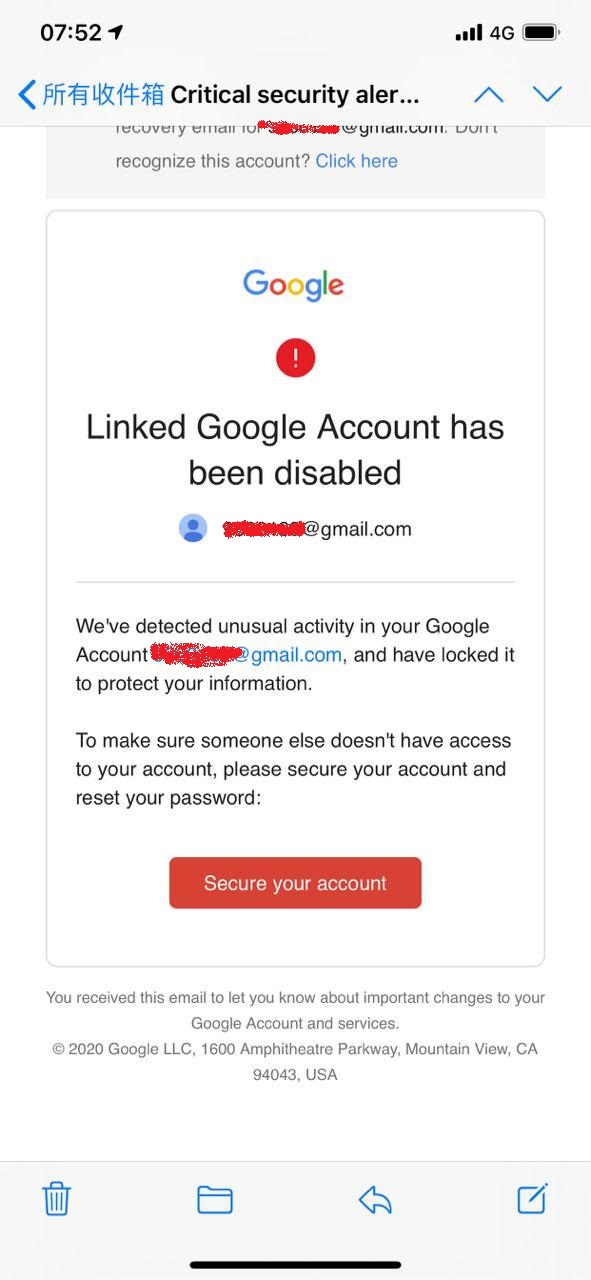Tap the Google logo in the email
591x1280 pixels.
point(294,284)
